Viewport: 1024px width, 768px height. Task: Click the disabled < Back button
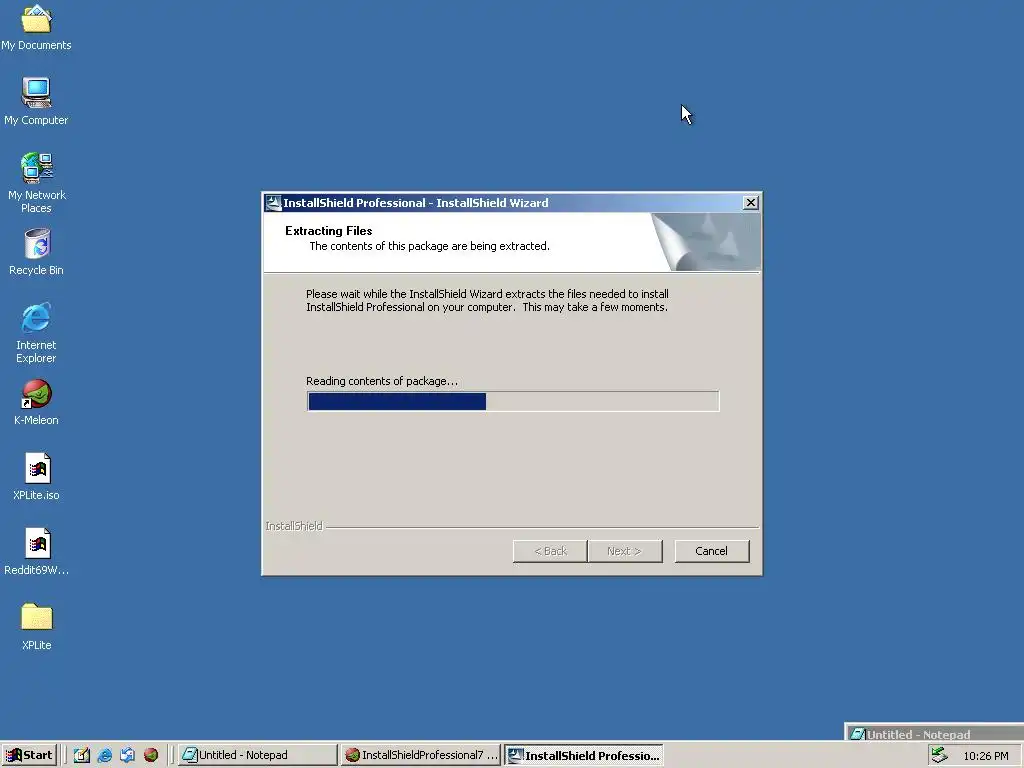550,551
